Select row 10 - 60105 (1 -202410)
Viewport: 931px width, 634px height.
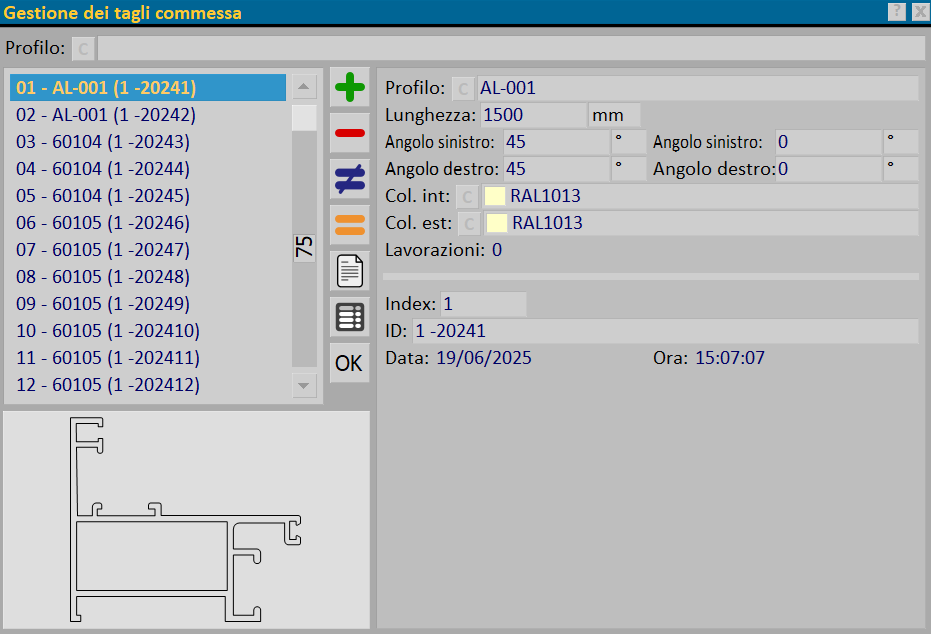tap(148, 331)
